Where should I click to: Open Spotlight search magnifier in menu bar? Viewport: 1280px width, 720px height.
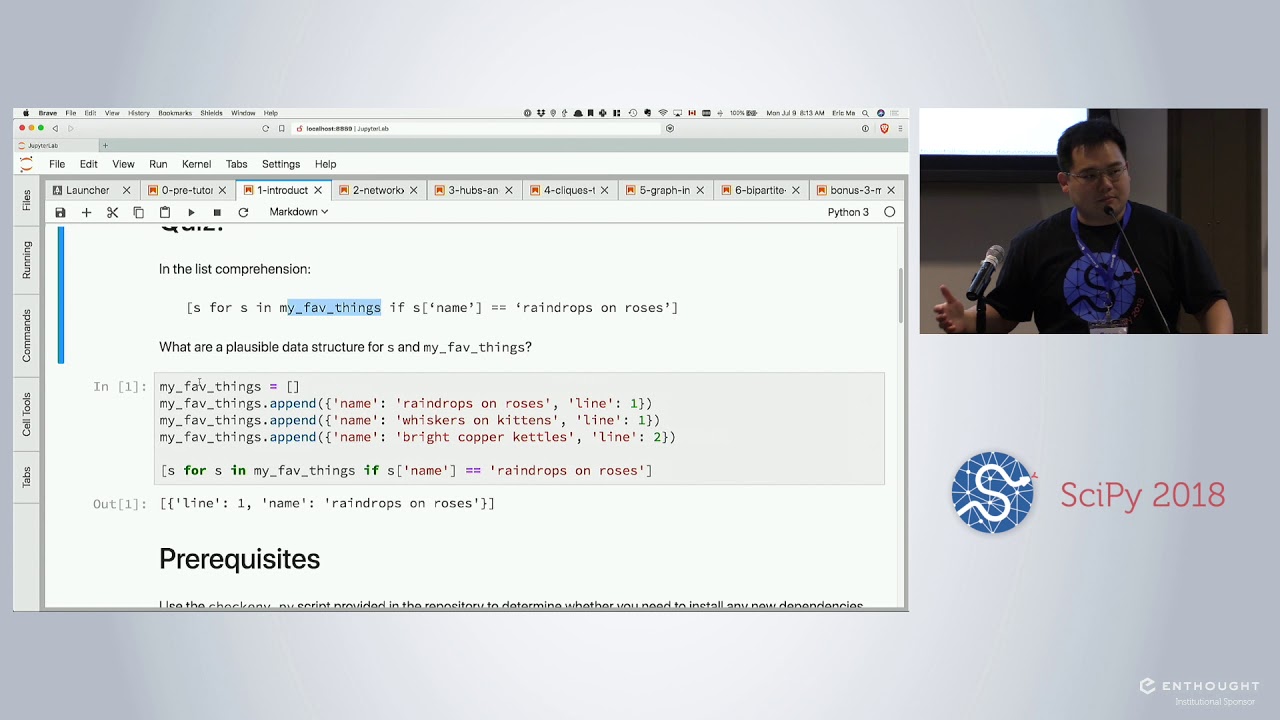[x=866, y=113]
